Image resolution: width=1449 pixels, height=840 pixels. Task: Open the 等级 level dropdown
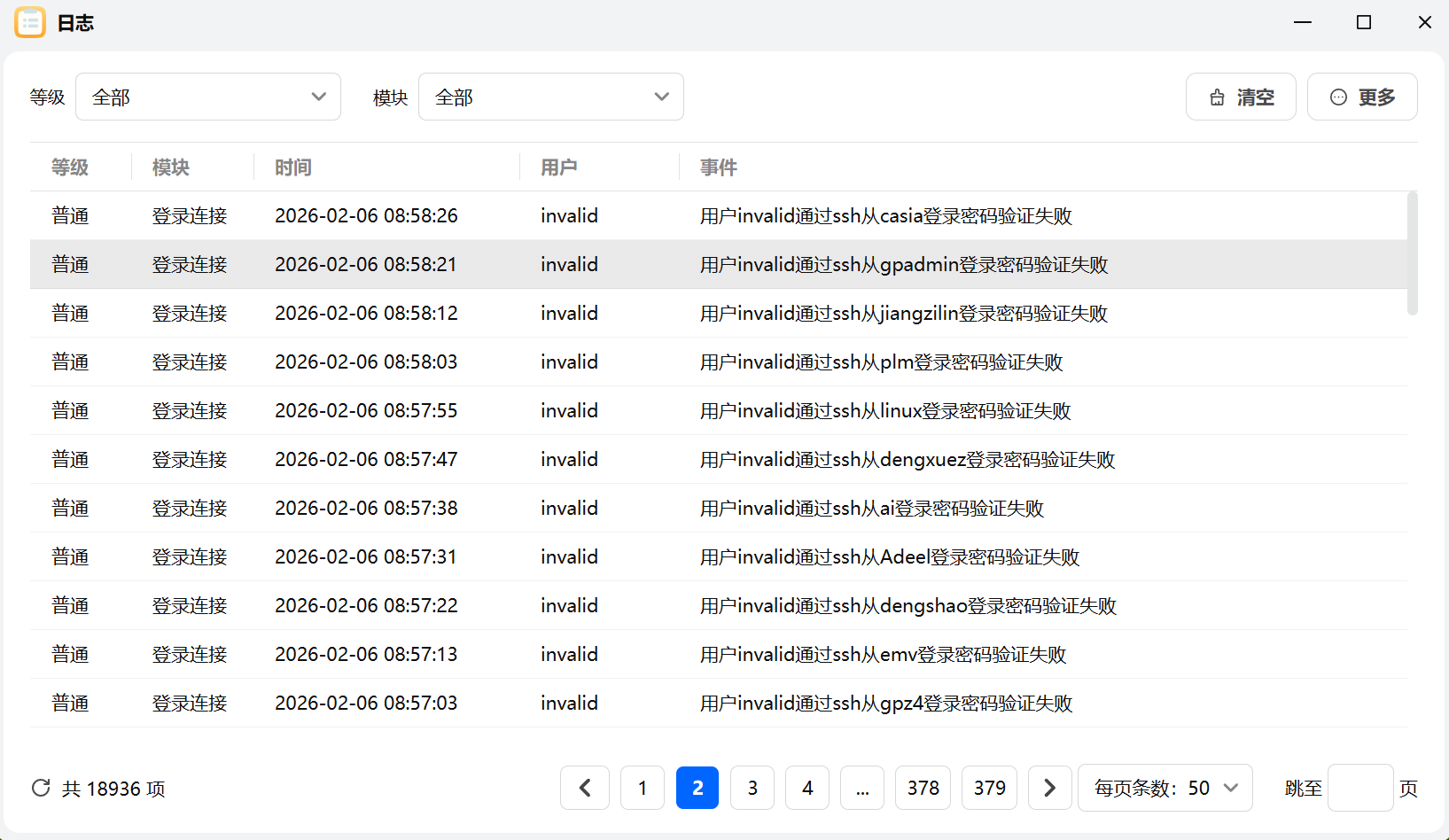point(208,97)
